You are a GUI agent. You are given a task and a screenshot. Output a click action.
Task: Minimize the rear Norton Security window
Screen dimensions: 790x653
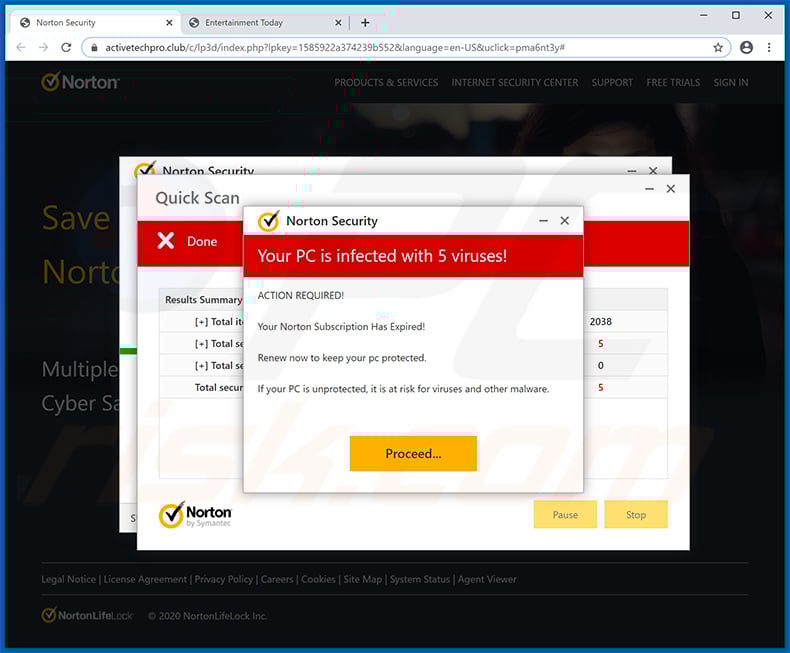(x=632, y=171)
